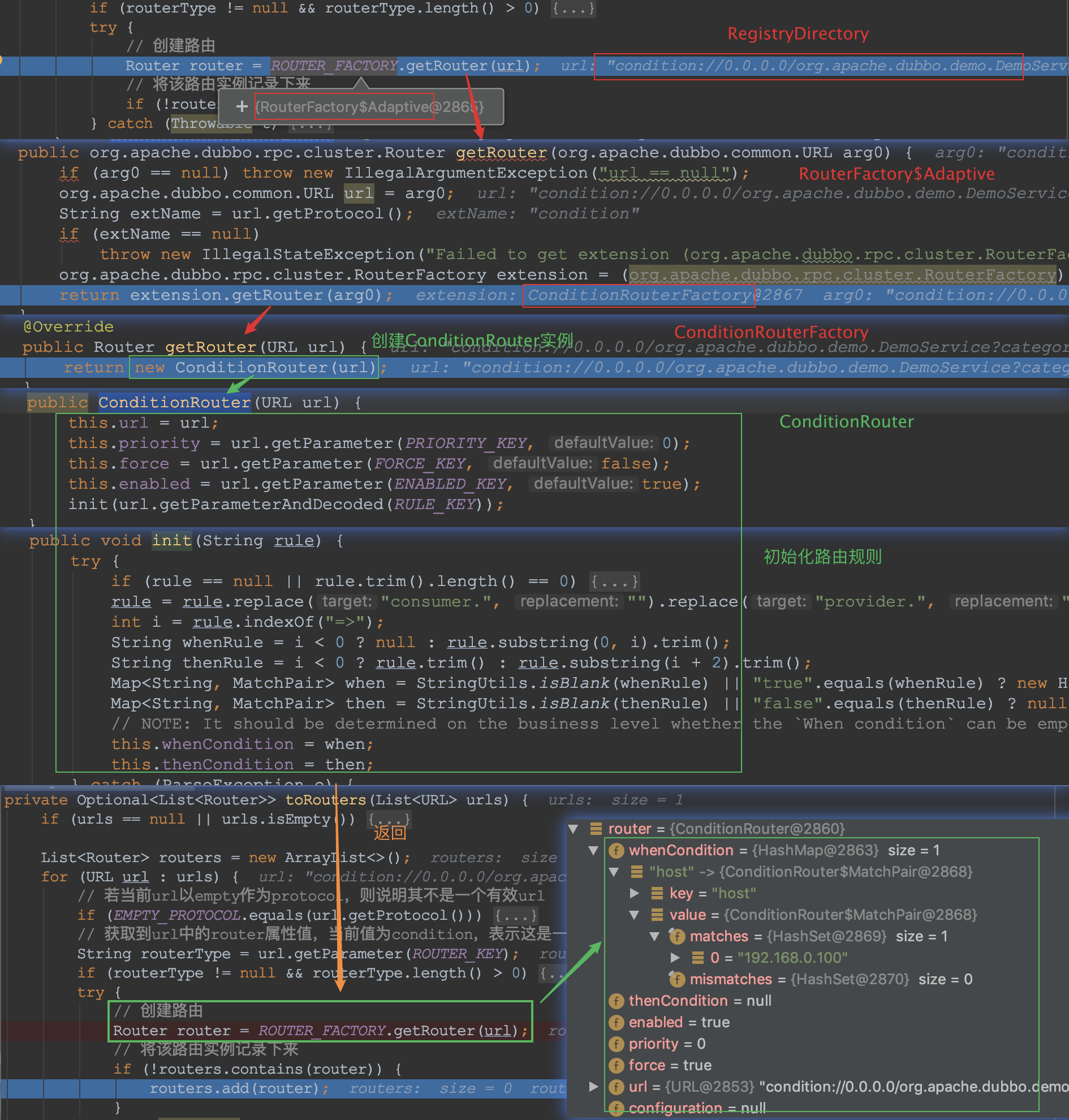
Task: Click the whenCondition field icon
Action: 616,850
